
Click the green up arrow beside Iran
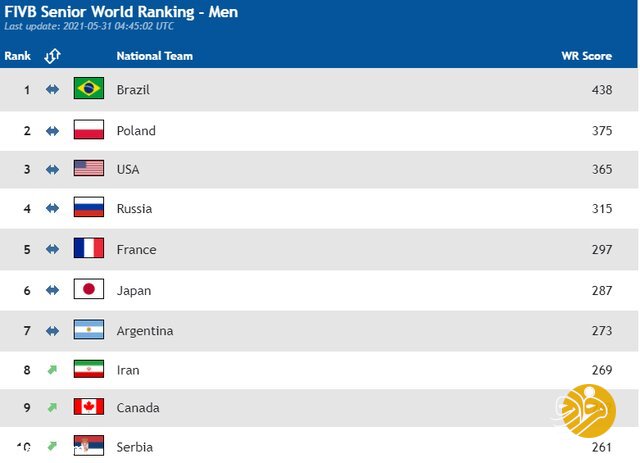[x=52, y=370]
